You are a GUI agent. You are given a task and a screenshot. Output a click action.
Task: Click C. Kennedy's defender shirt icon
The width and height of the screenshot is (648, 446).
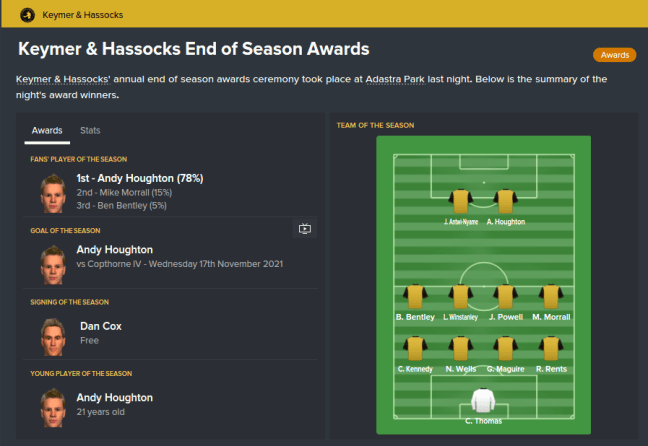414,348
